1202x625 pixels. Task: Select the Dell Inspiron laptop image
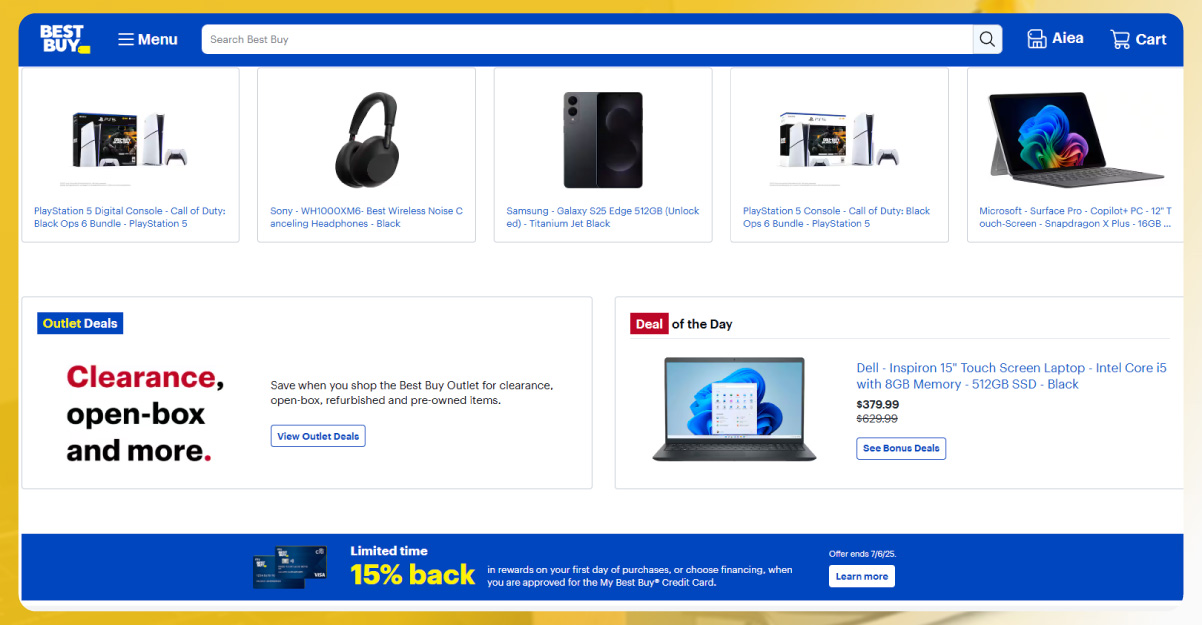click(735, 409)
